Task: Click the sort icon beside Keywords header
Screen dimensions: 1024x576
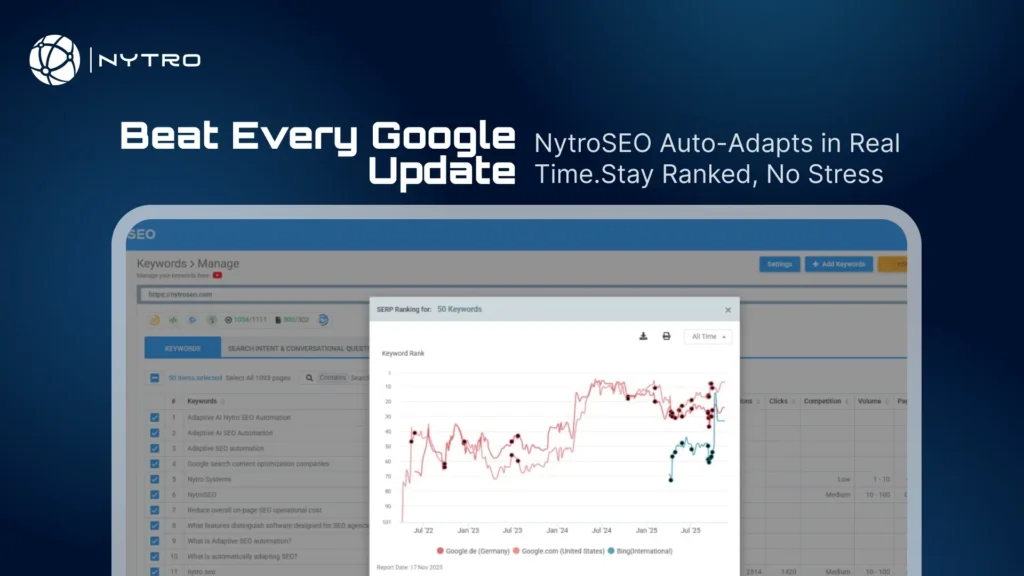Action: click(223, 401)
